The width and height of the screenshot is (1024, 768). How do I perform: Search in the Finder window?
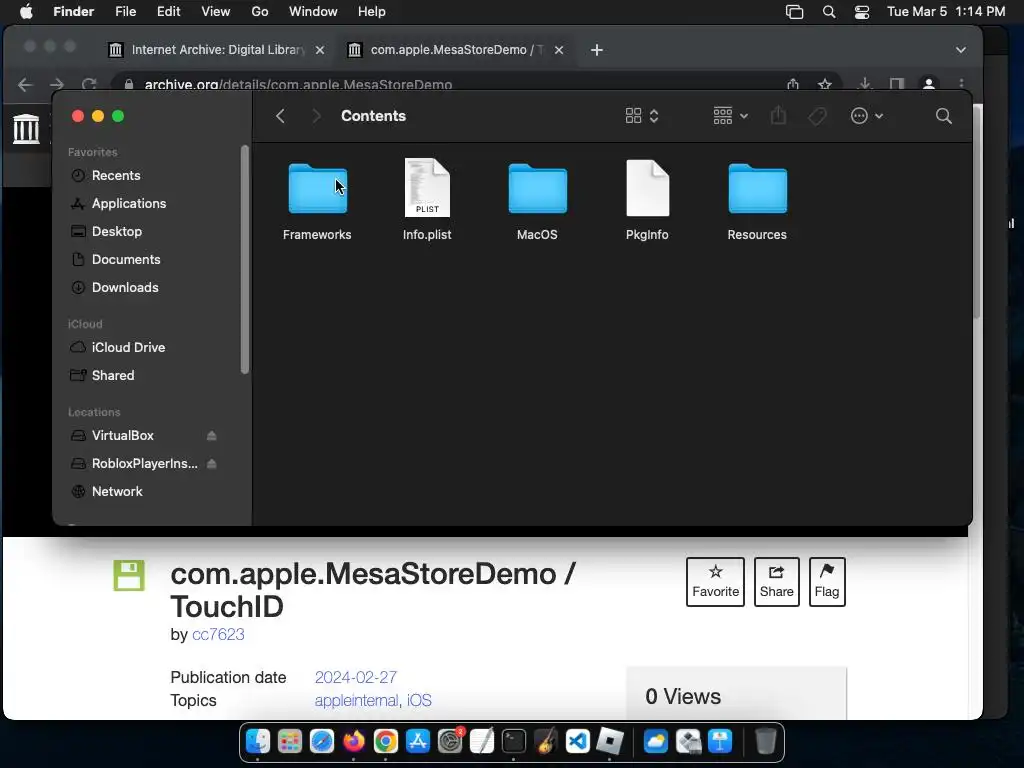[943, 116]
